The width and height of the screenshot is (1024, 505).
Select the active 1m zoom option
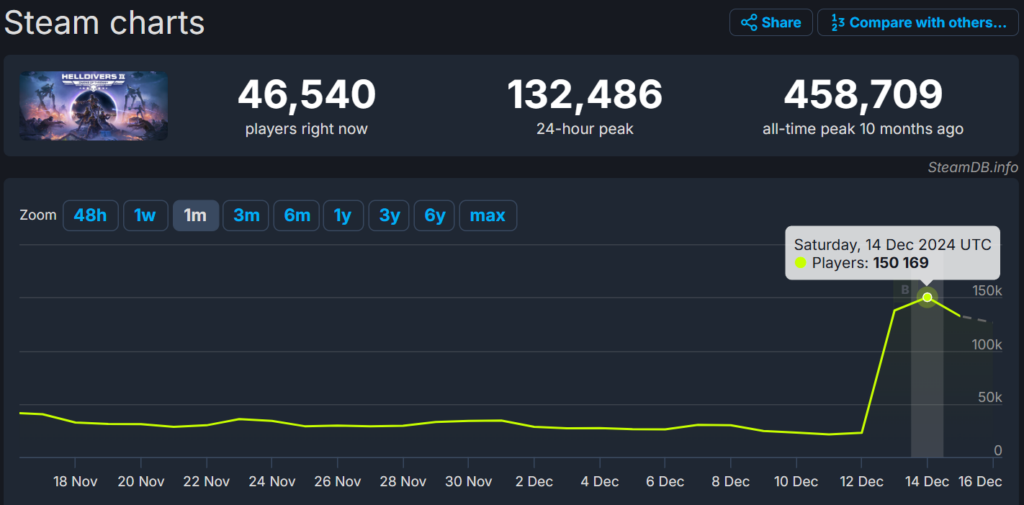tap(195, 215)
